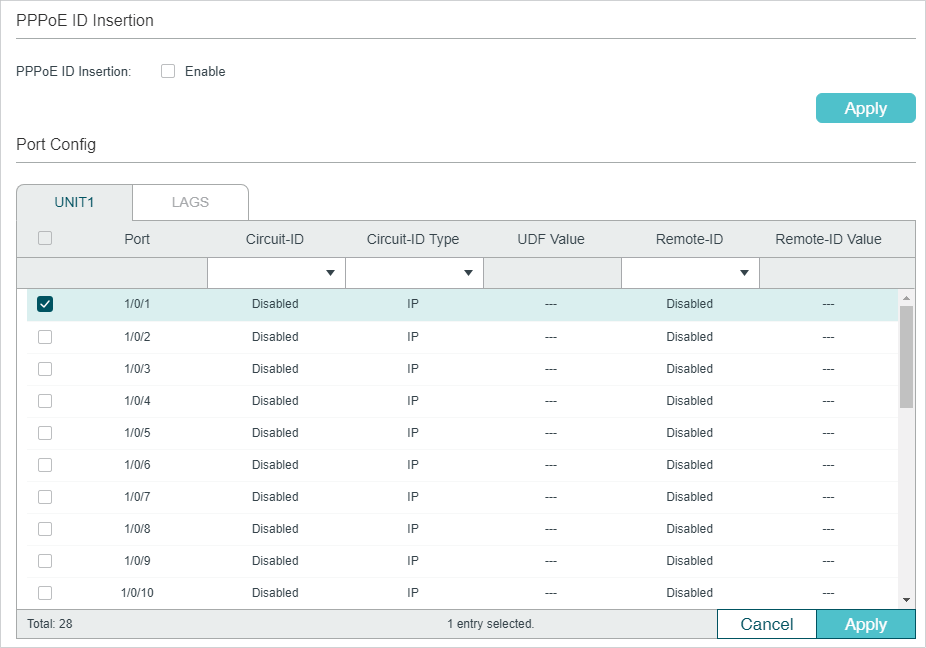Click the table's vertical scrollbar thumb
This screenshot has width=926, height=648.
click(x=907, y=357)
